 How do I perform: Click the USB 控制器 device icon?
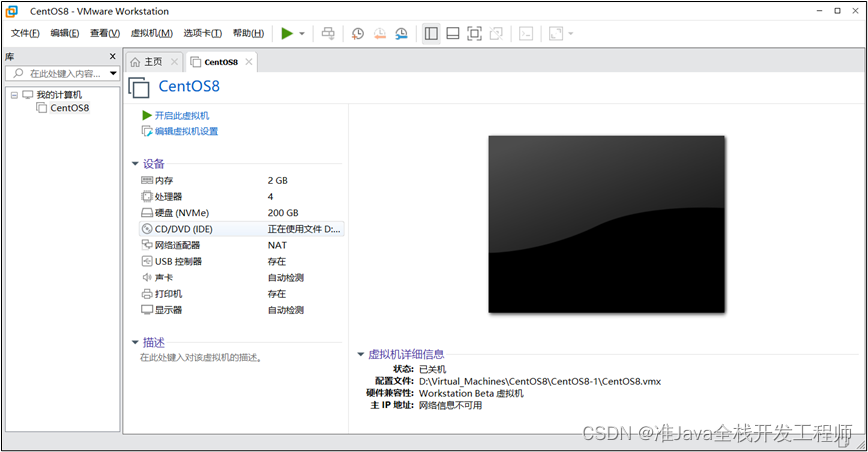(x=147, y=261)
